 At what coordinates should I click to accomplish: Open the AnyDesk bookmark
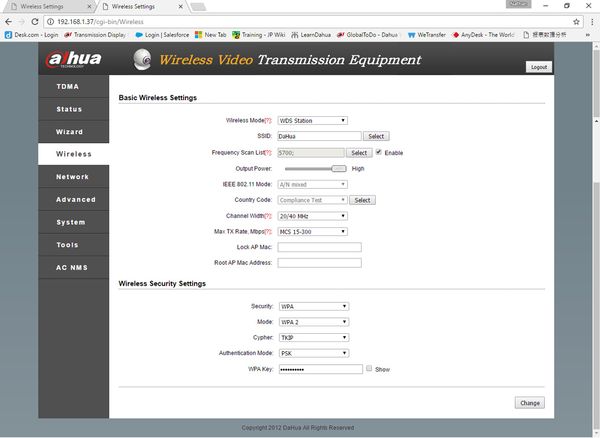tap(484, 35)
